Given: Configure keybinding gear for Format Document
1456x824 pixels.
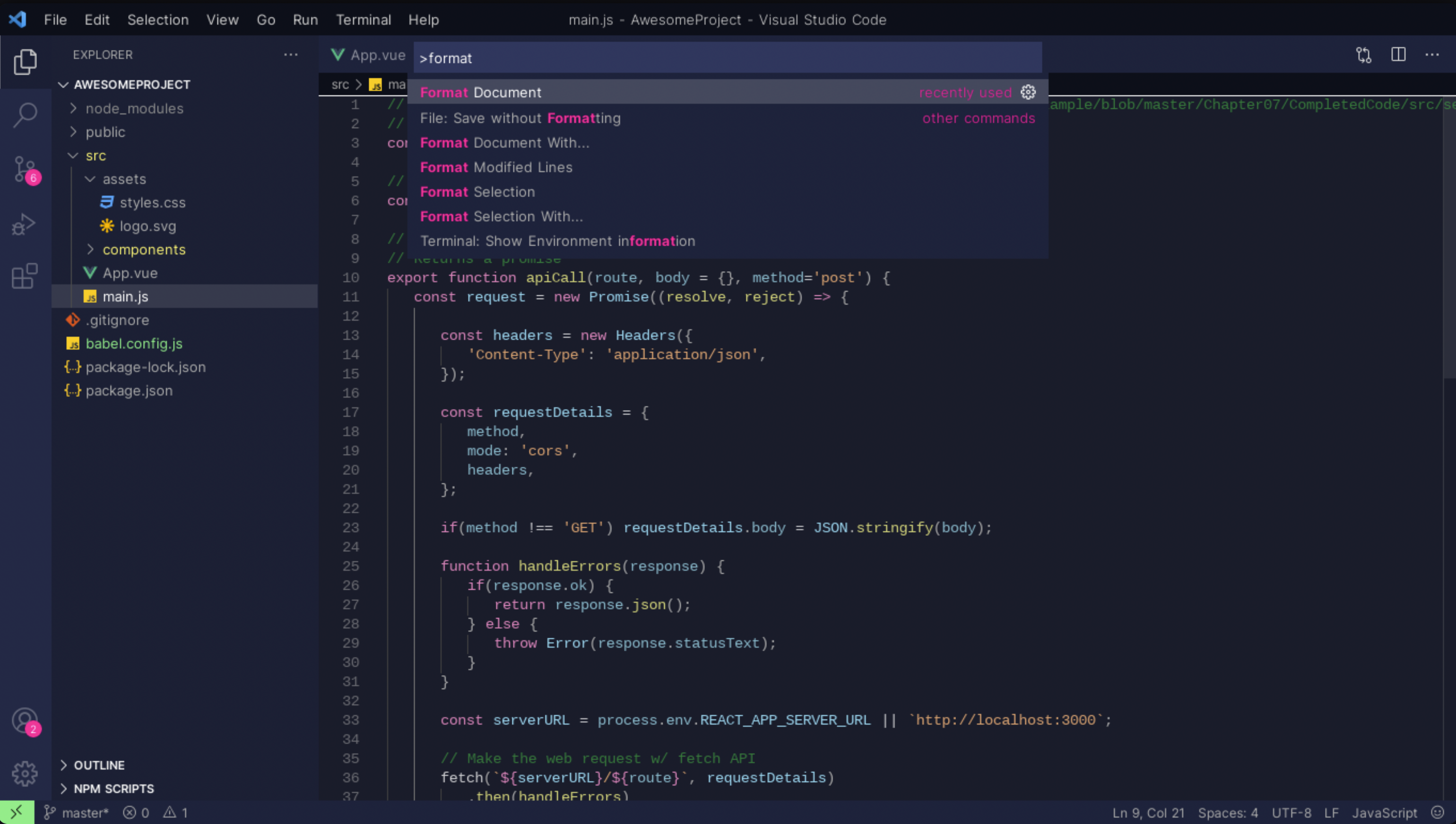Looking at the screenshot, I should click(1028, 92).
